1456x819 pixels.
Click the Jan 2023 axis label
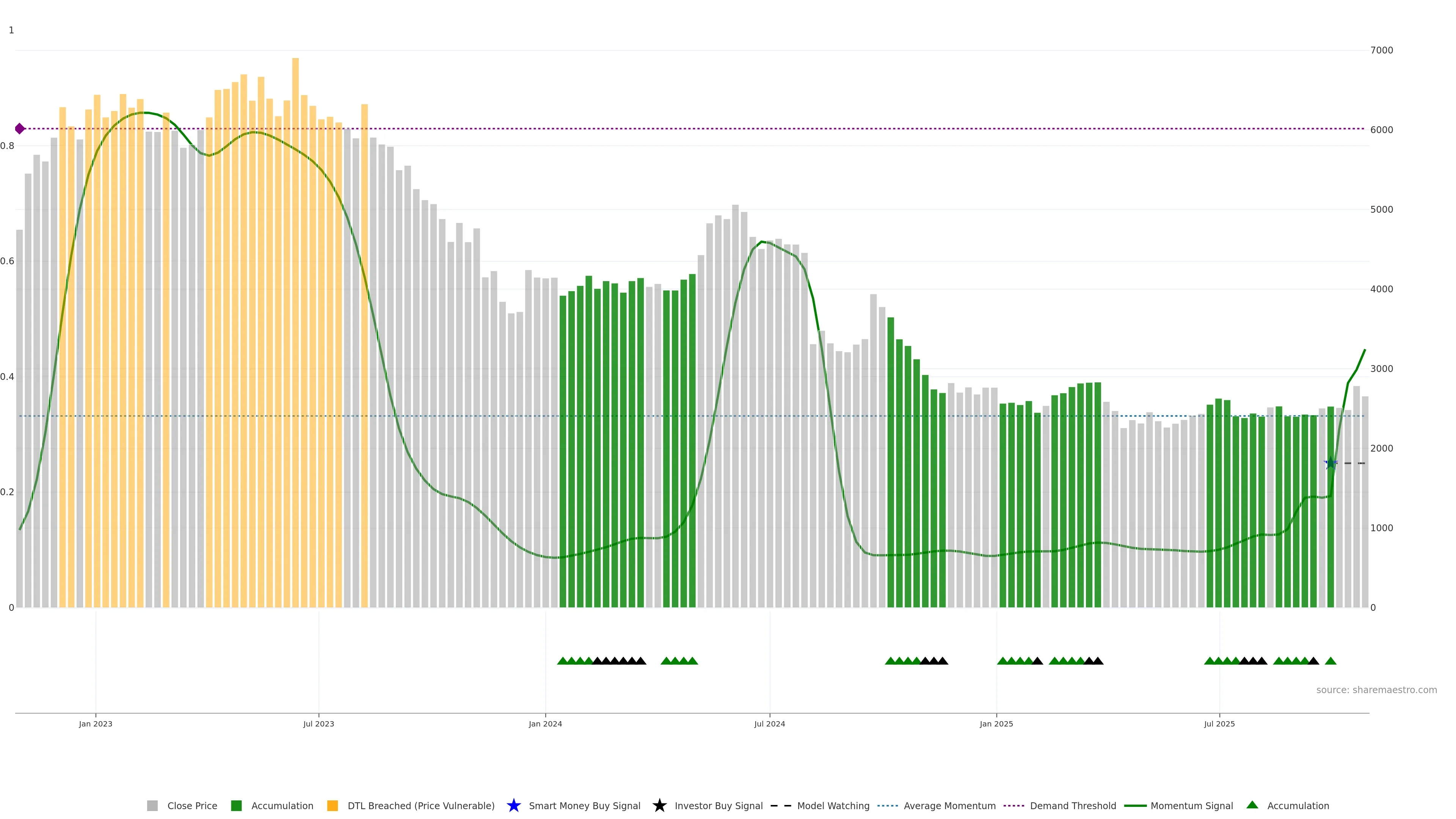click(96, 723)
